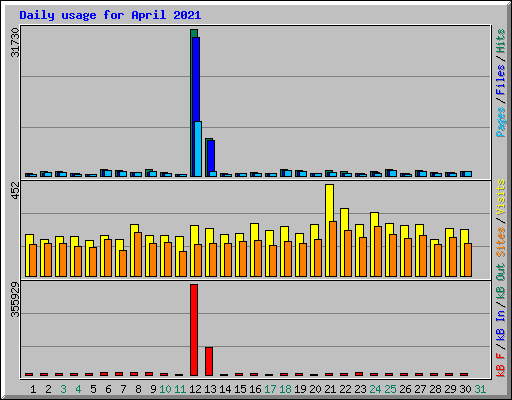This screenshot has width=512, height=400.
Task: Click day label 9 on the x-axis
Action: 153,389
